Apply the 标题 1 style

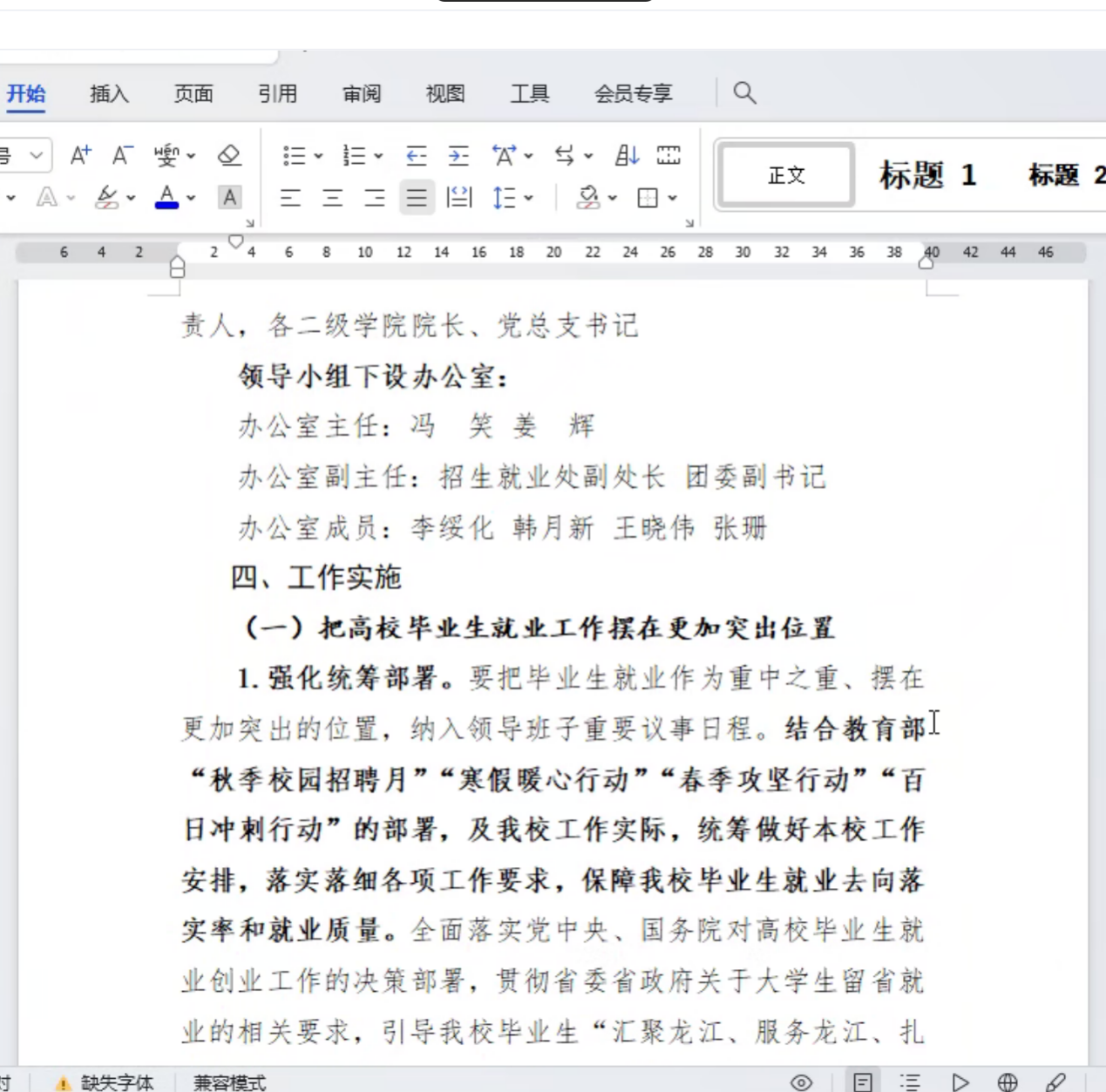pos(926,175)
